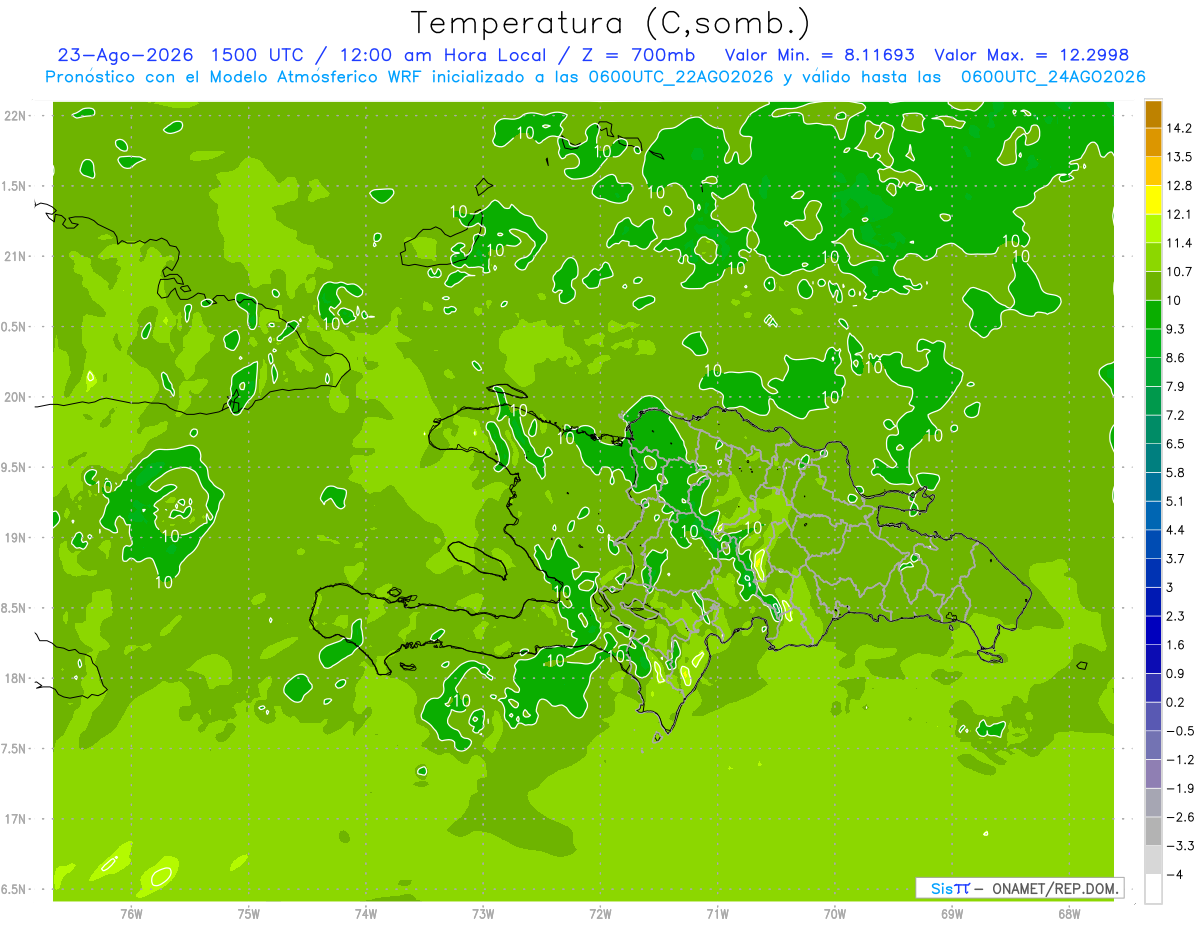Click the '-0.5' color scale value
The image size is (1200, 927).
click(1180, 731)
